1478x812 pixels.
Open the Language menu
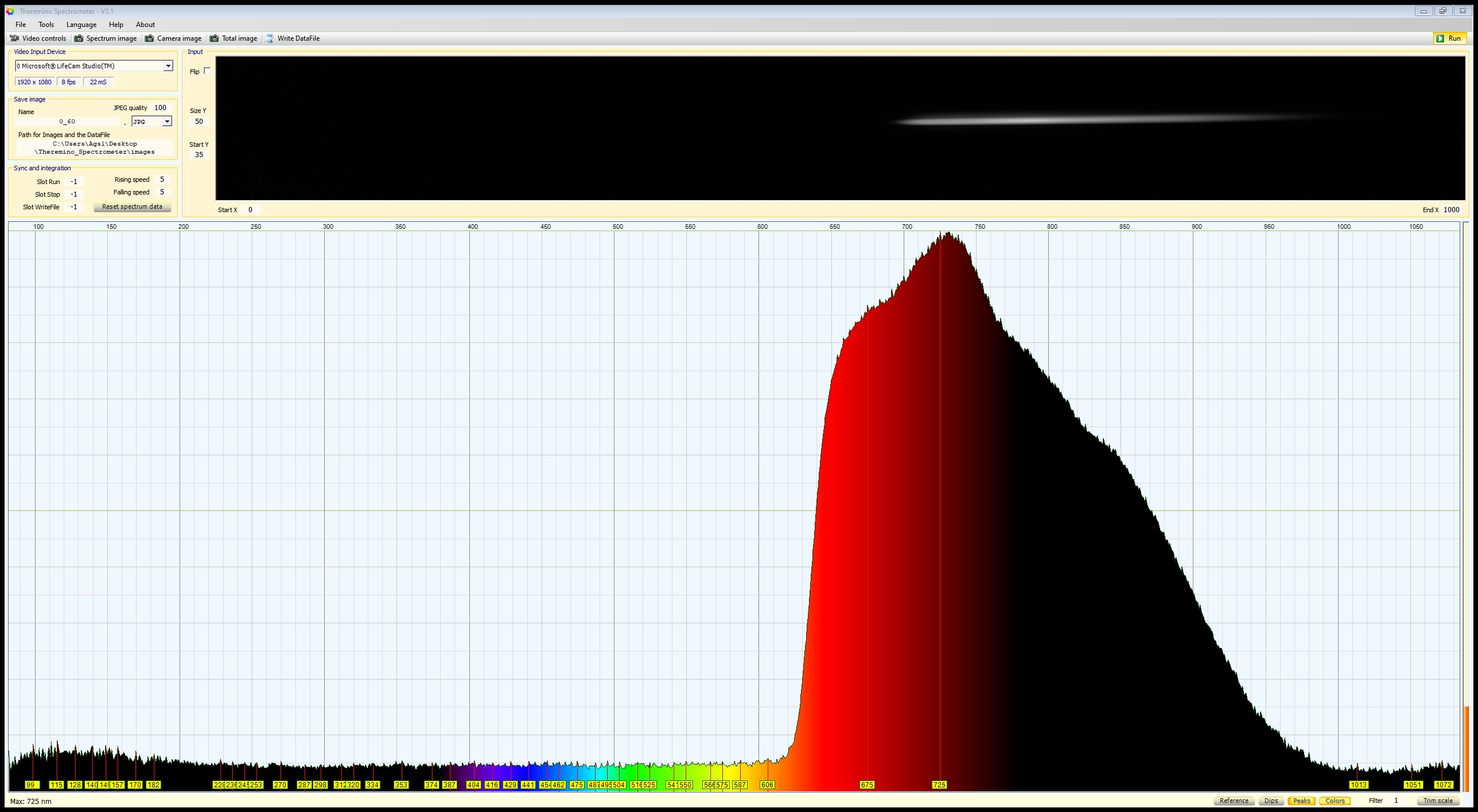coord(81,25)
